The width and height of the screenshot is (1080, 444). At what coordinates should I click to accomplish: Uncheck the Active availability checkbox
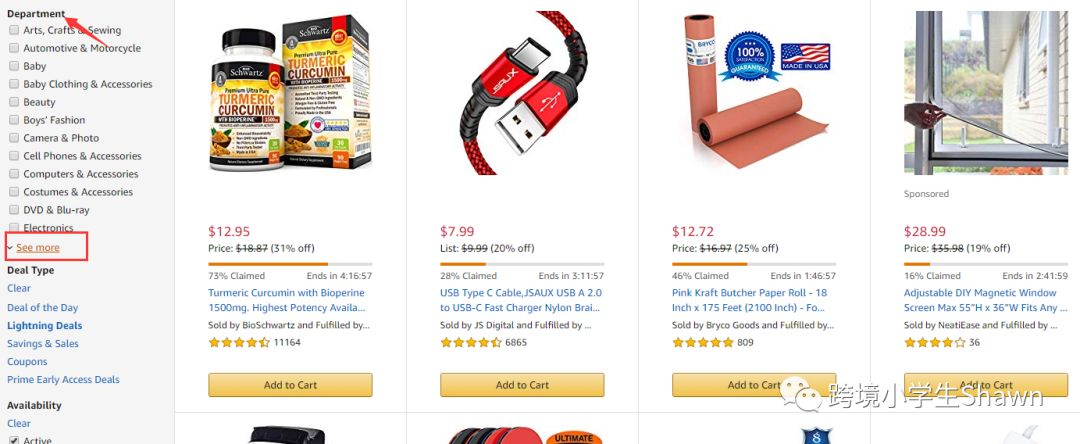(14, 440)
